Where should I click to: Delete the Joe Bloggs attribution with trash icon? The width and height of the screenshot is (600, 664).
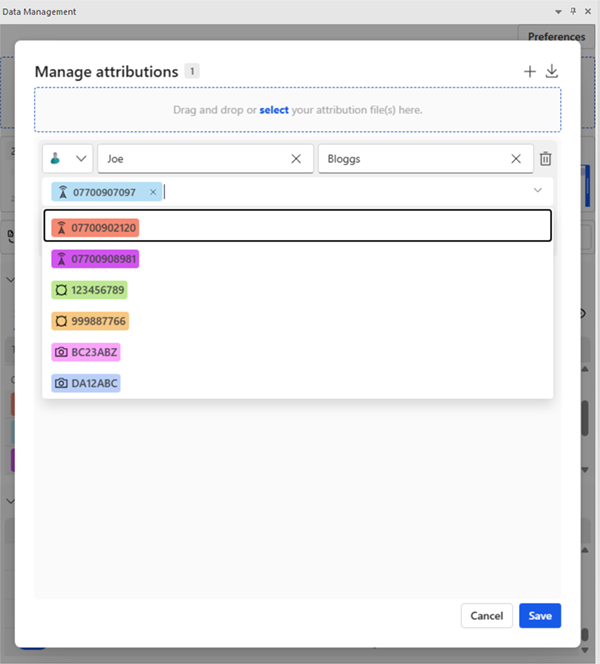[545, 159]
